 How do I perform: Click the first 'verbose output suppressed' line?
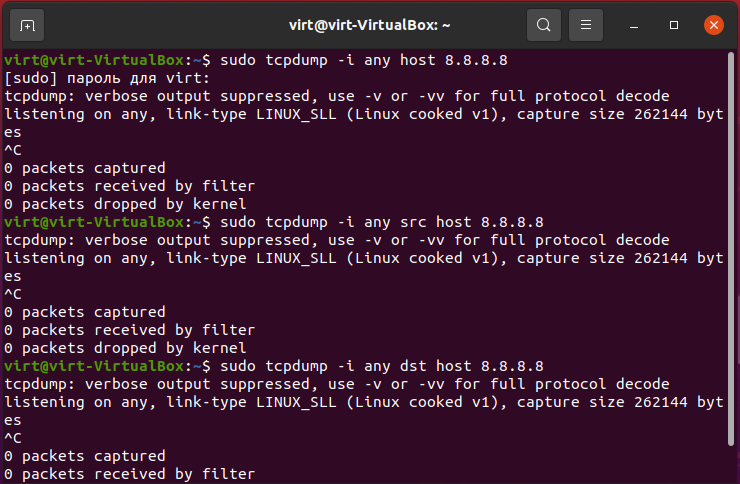coord(337,96)
